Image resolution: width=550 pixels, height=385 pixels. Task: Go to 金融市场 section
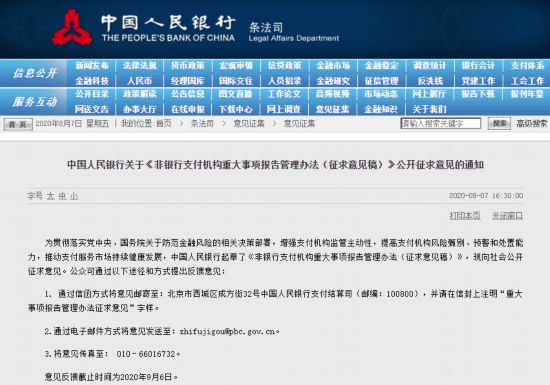pyautogui.click(x=333, y=66)
